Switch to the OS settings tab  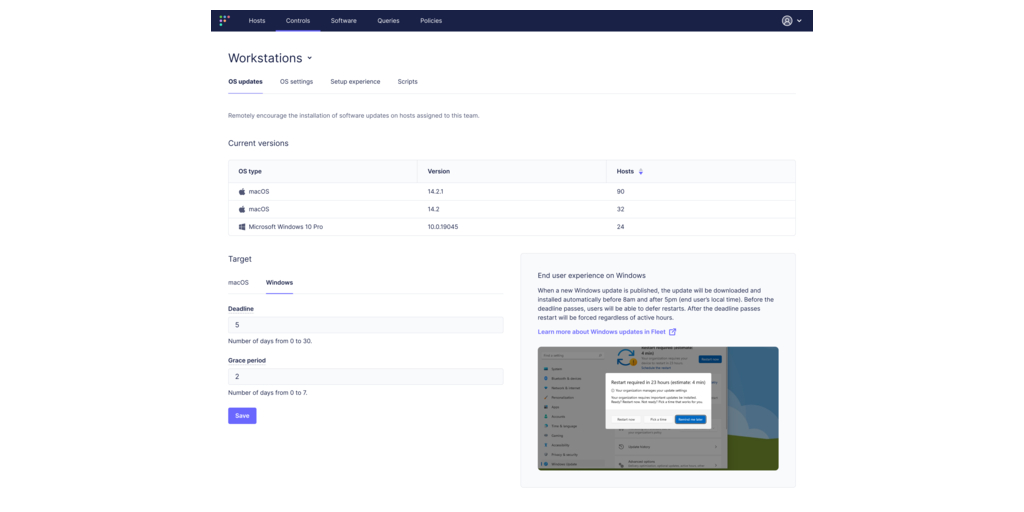coord(296,81)
